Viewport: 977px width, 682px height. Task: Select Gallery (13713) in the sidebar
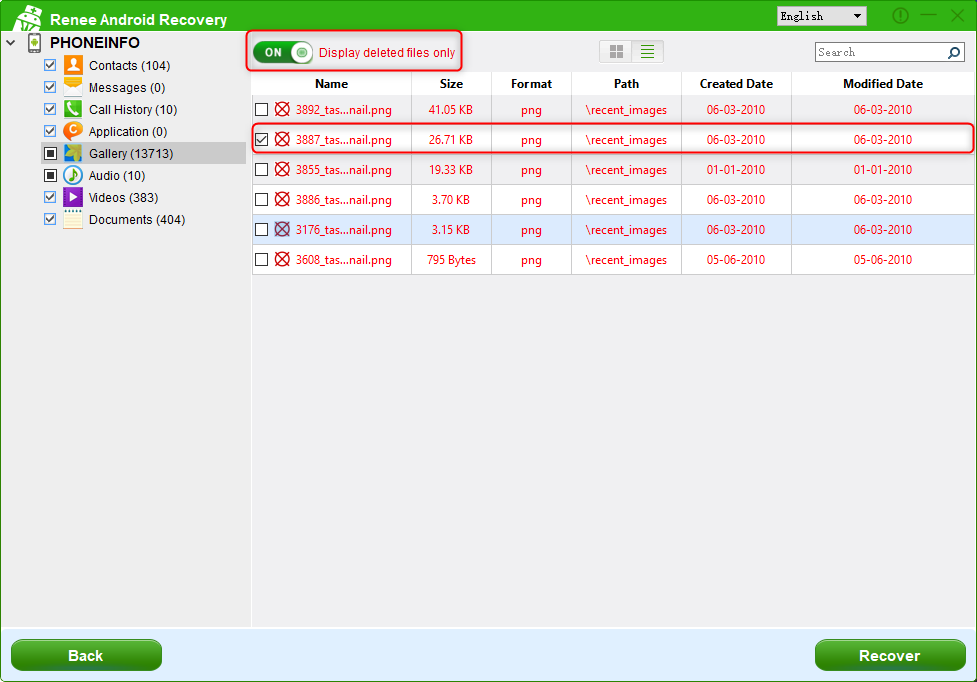(x=130, y=154)
